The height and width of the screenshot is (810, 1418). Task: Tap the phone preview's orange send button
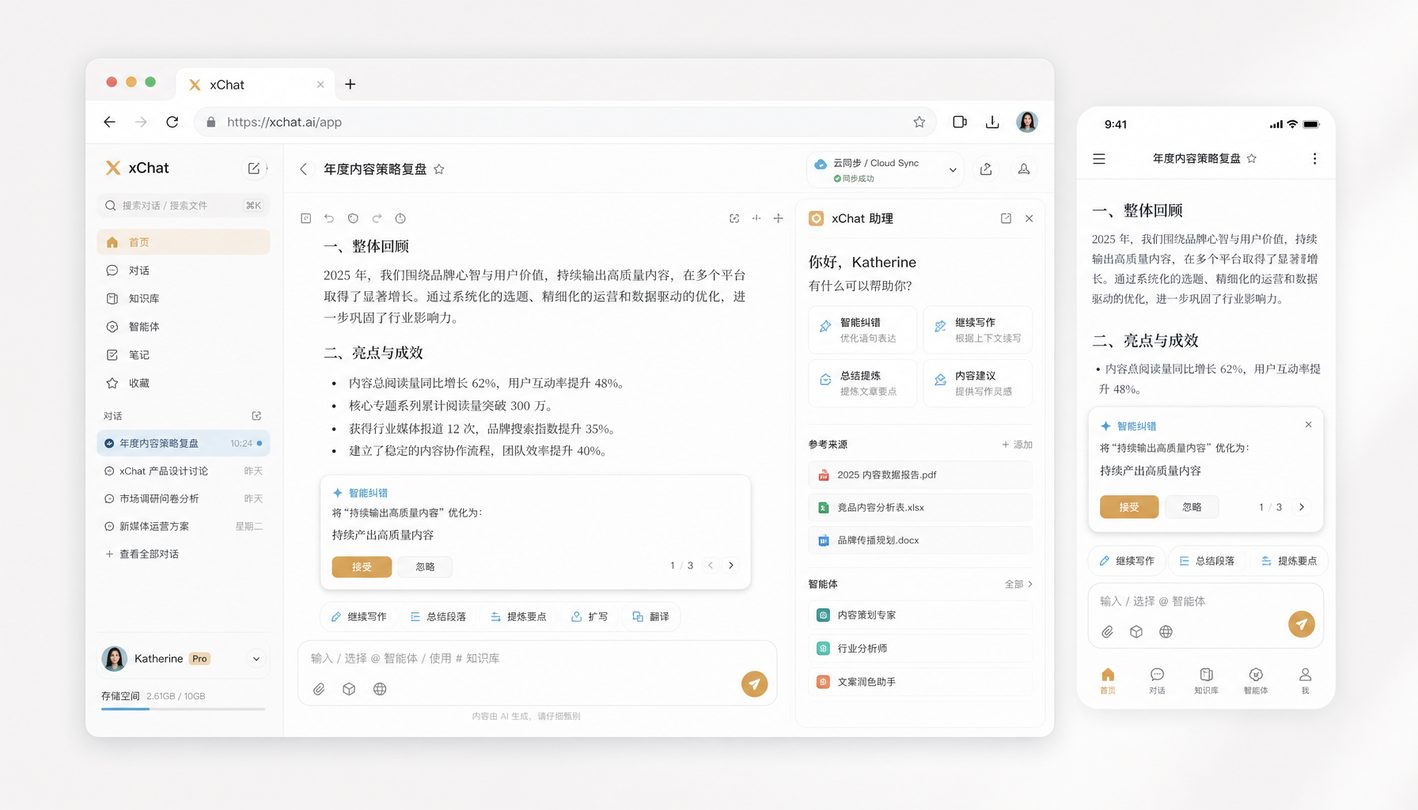pyautogui.click(x=1301, y=624)
